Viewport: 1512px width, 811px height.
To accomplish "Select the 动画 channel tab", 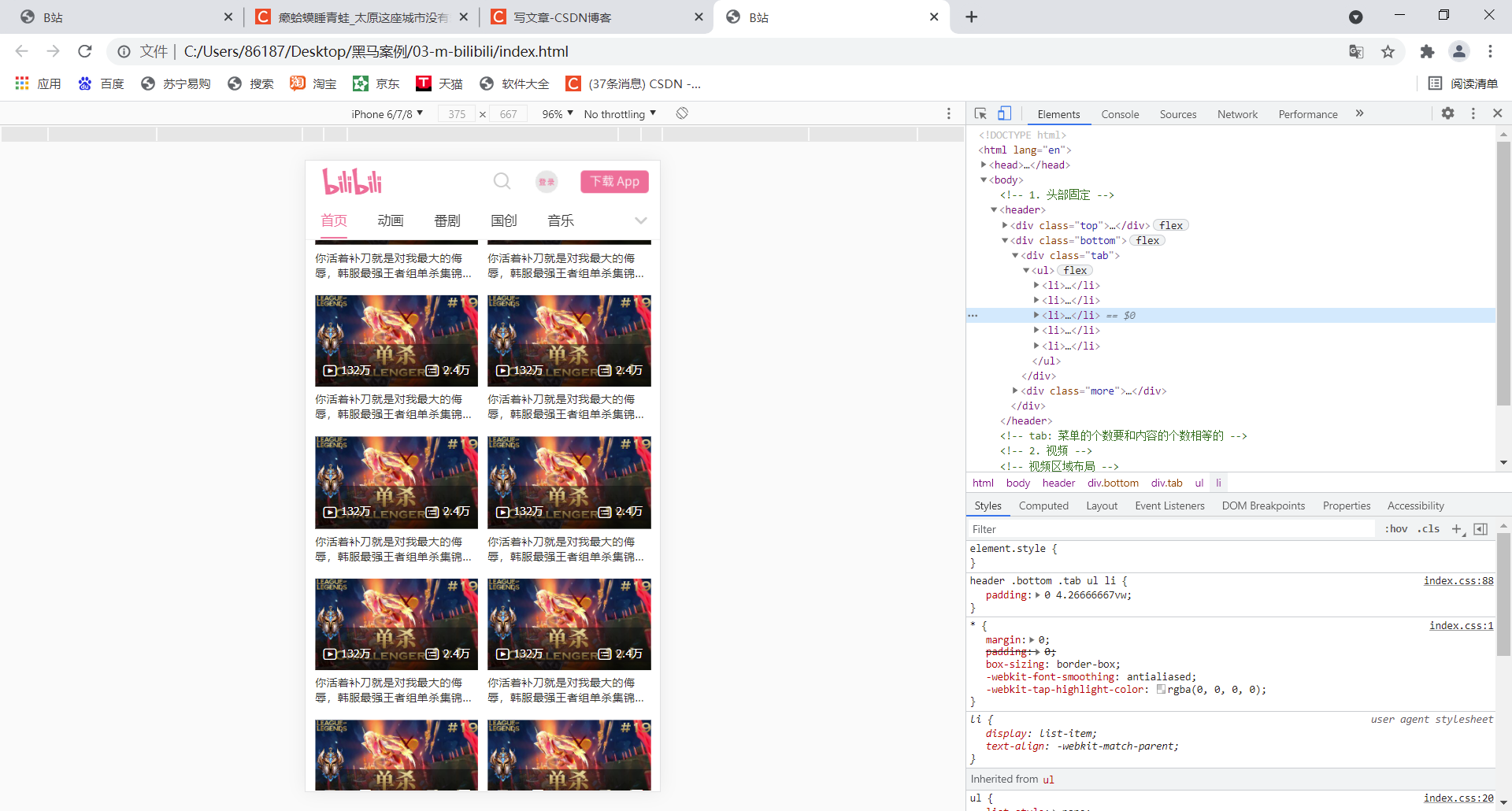I will pos(391,220).
